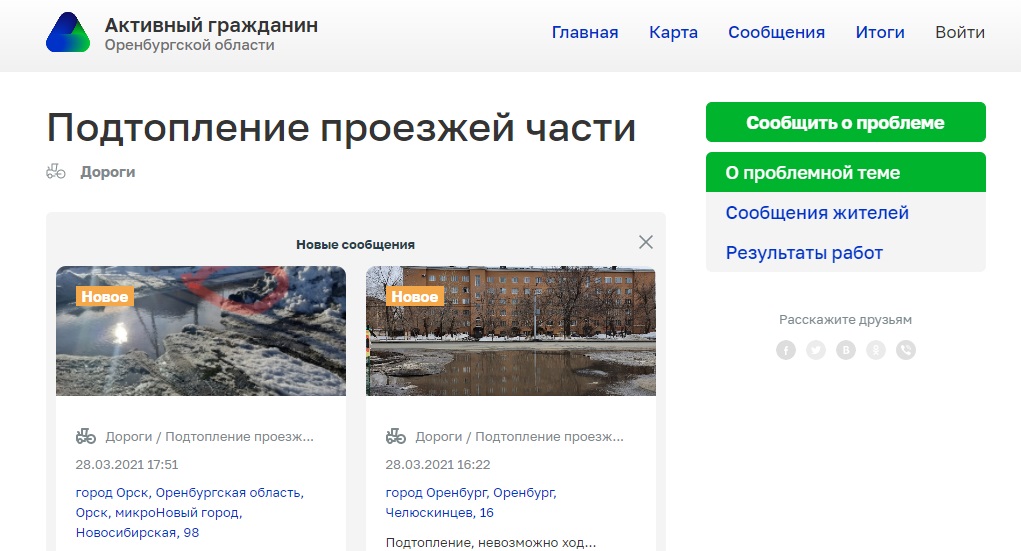
Task: Go to the Карта page
Action: click(x=673, y=32)
